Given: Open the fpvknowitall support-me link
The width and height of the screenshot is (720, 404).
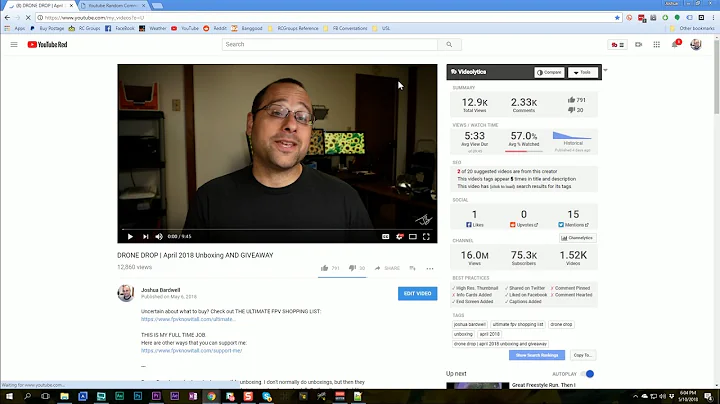Looking at the screenshot, I should pyautogui.click(x=191, y=351).
